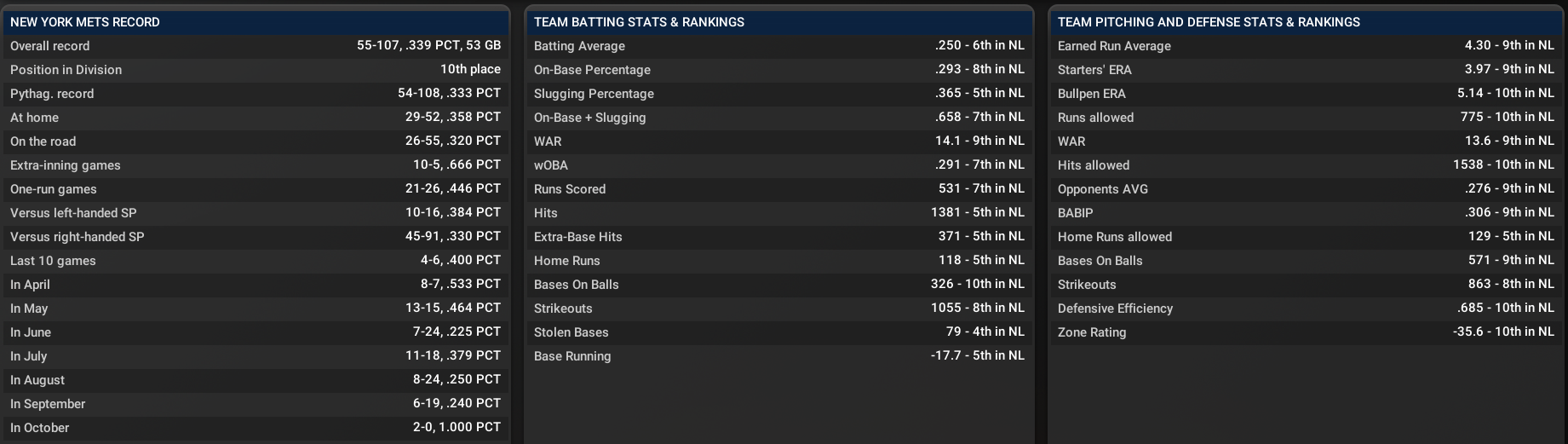
Task: Click the In July record row
Action: (x=256, y=356)
